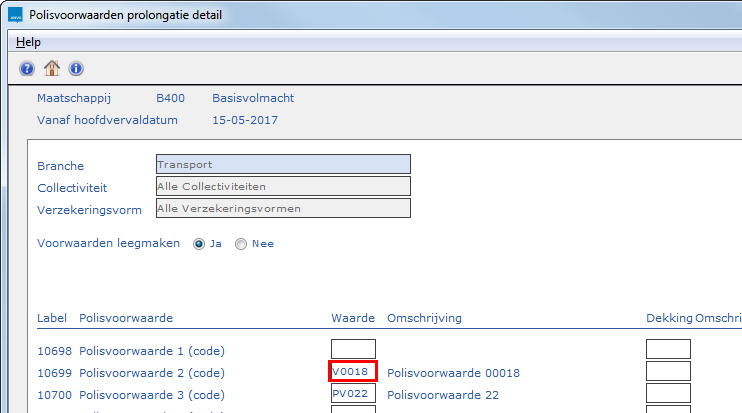Click the Waarde column header
The height and width of the screenshot is (413, 742).
point(352,318)
